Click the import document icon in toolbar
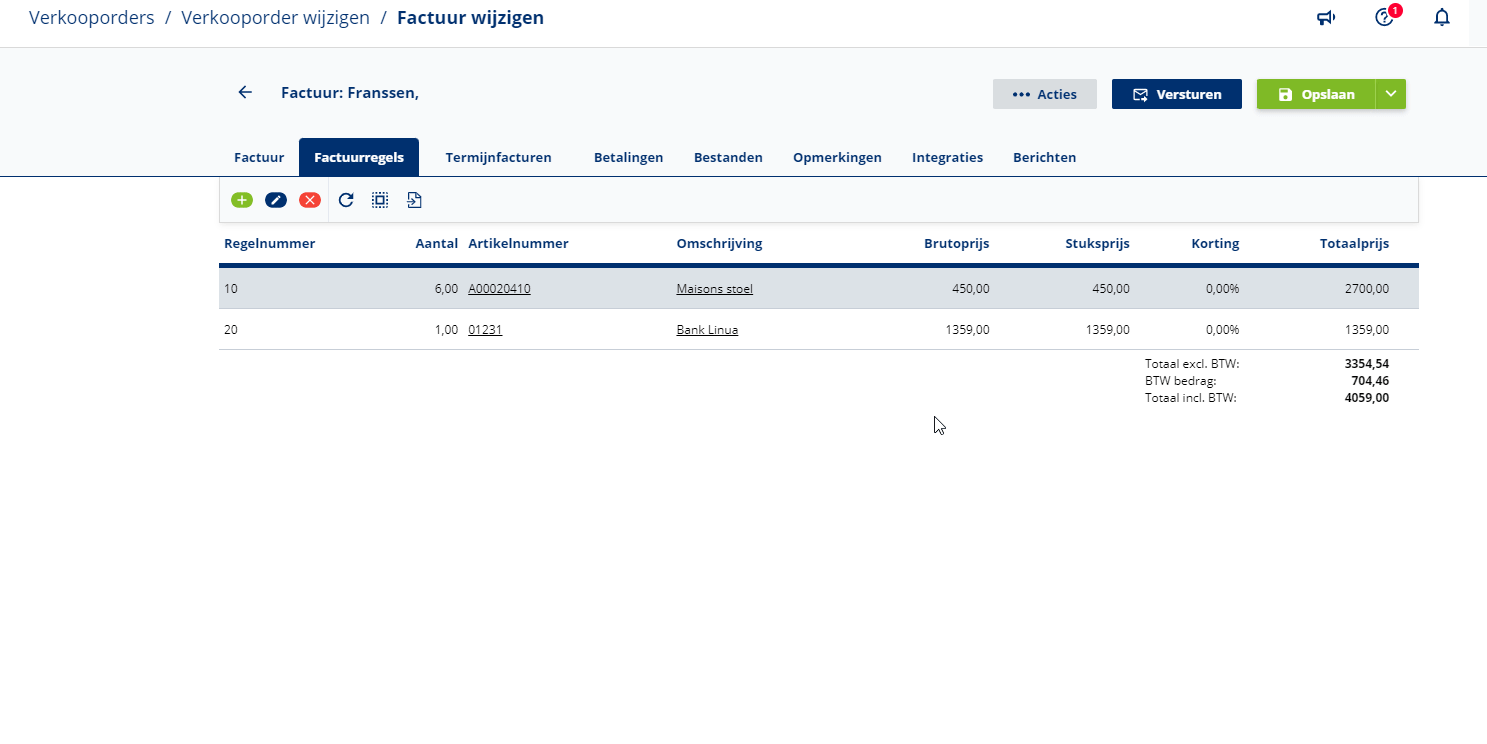This screenshot has width=1487, height=744. [414, 200]
